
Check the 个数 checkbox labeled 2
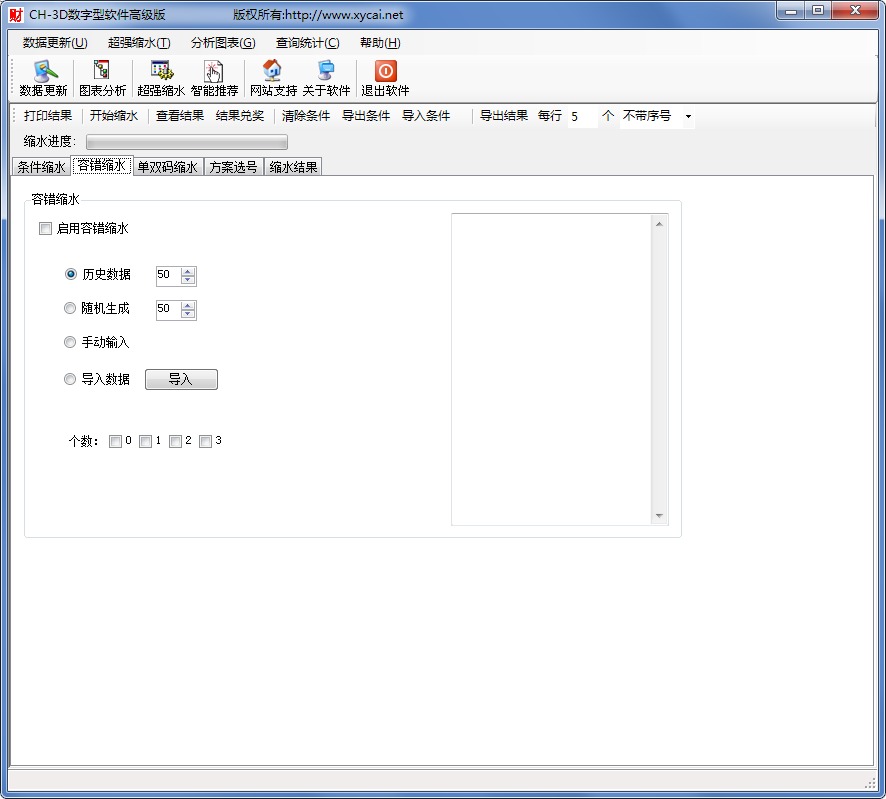pos(176,440)
